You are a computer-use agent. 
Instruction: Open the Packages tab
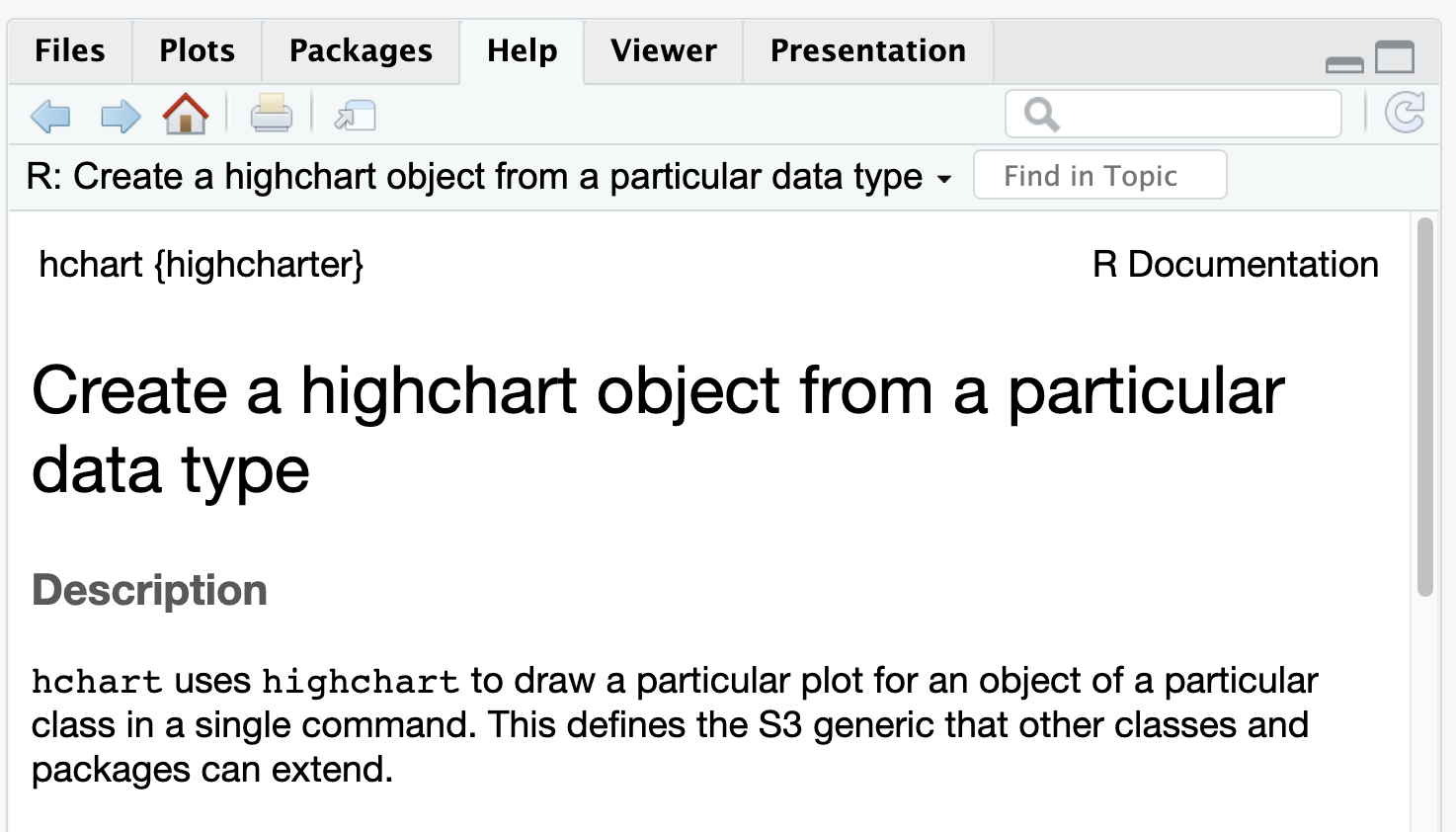[x=361, y=50]
